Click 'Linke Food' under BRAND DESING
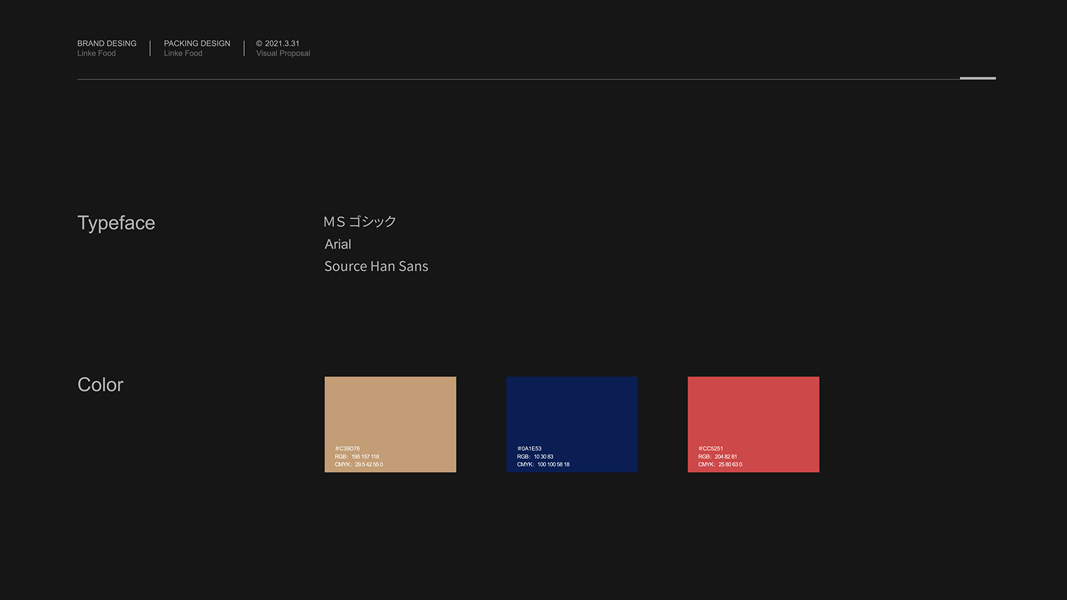Image resolution: width=1067 pixels, height=600 pixels. point(97,53)
